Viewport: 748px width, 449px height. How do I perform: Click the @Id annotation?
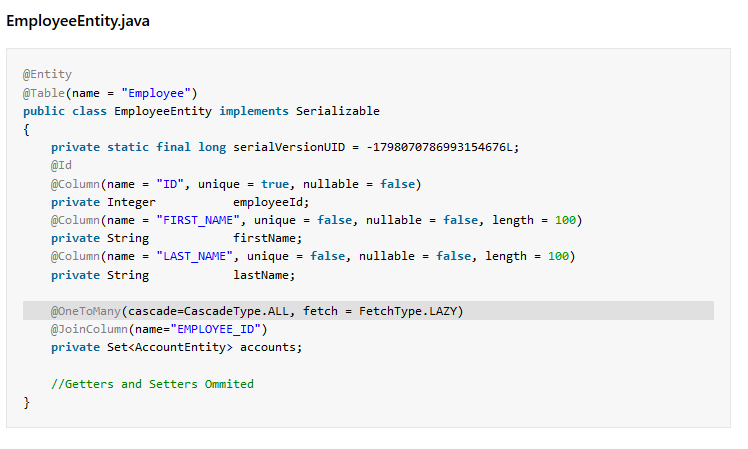coord(62,166)
